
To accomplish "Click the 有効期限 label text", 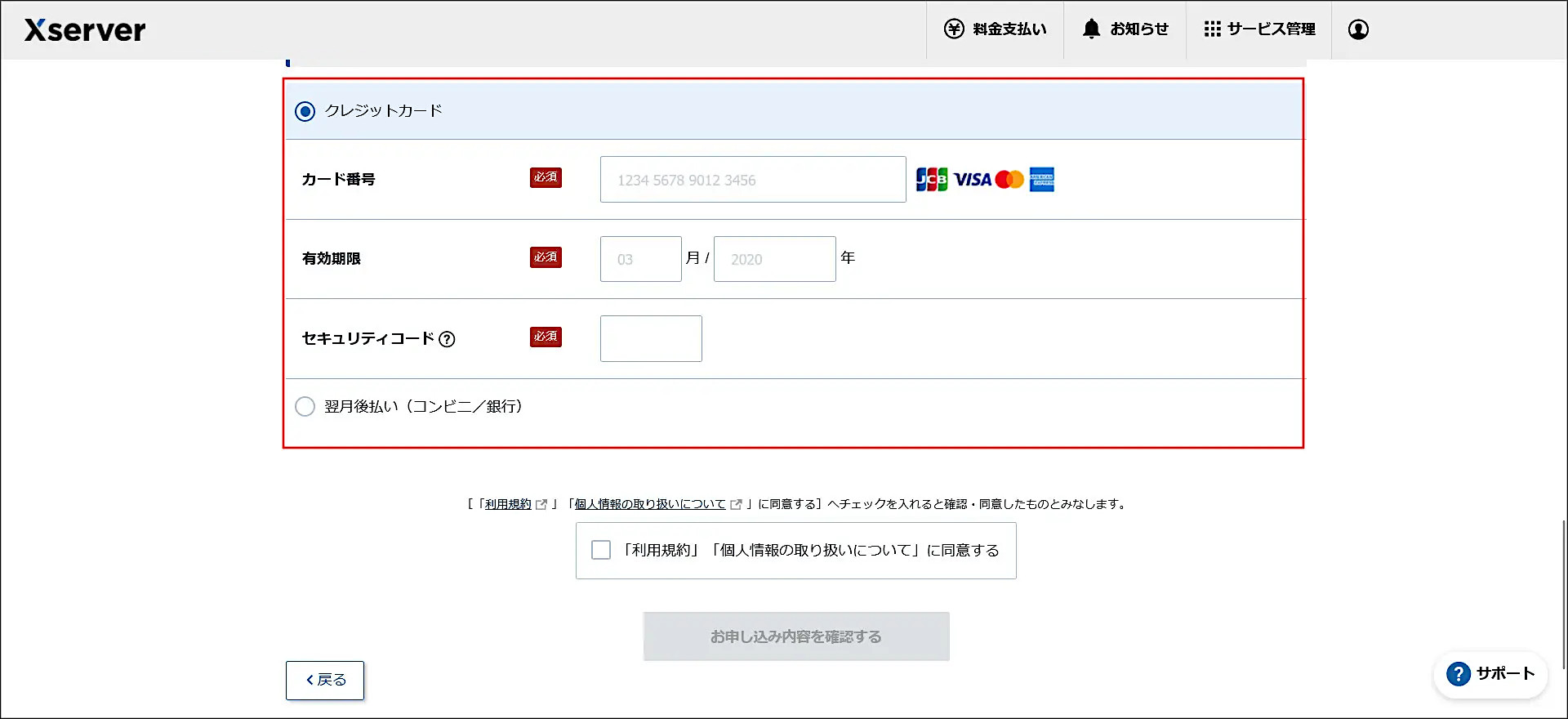I will point(331,259).
